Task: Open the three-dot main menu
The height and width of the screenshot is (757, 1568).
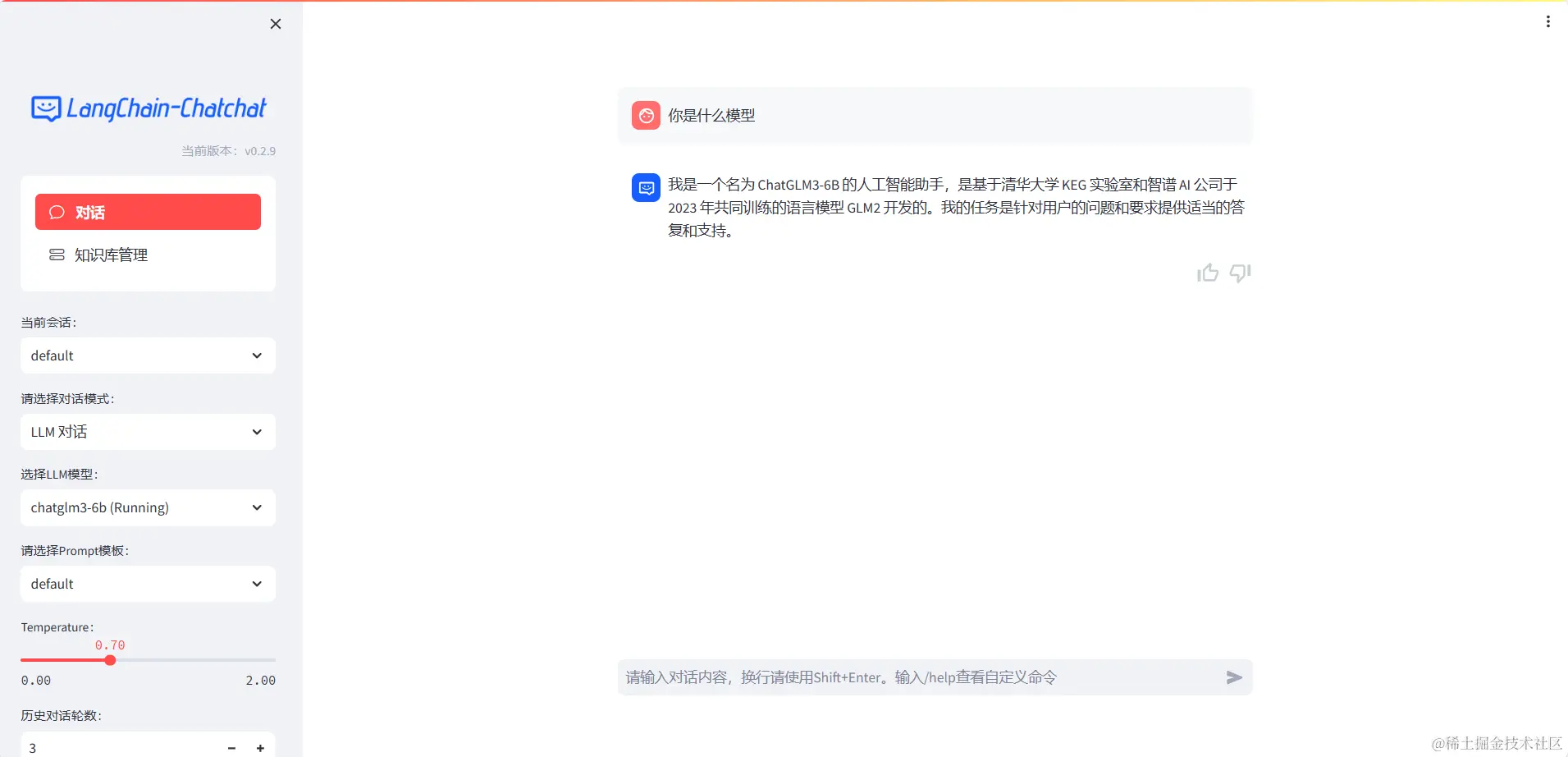Action: click(1547, 22)
